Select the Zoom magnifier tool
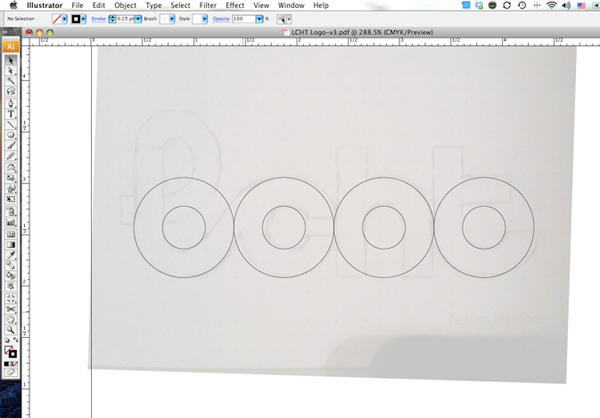The width and height of the screenshot is (600, 418). tap(11, 330)
